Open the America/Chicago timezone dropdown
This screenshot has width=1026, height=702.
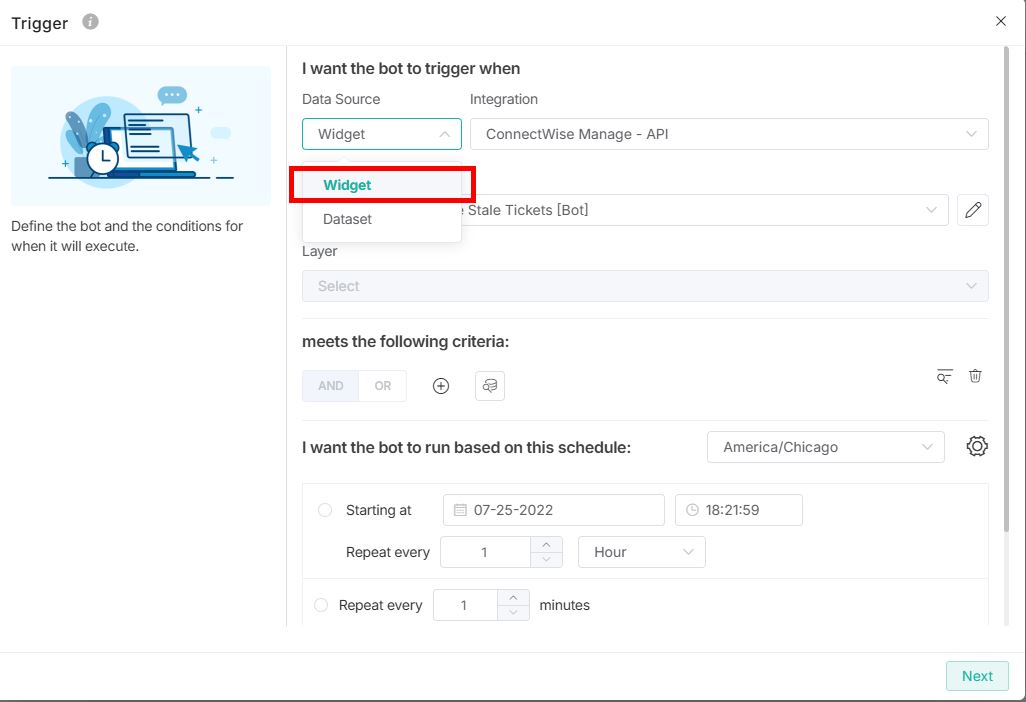point(825,447)
